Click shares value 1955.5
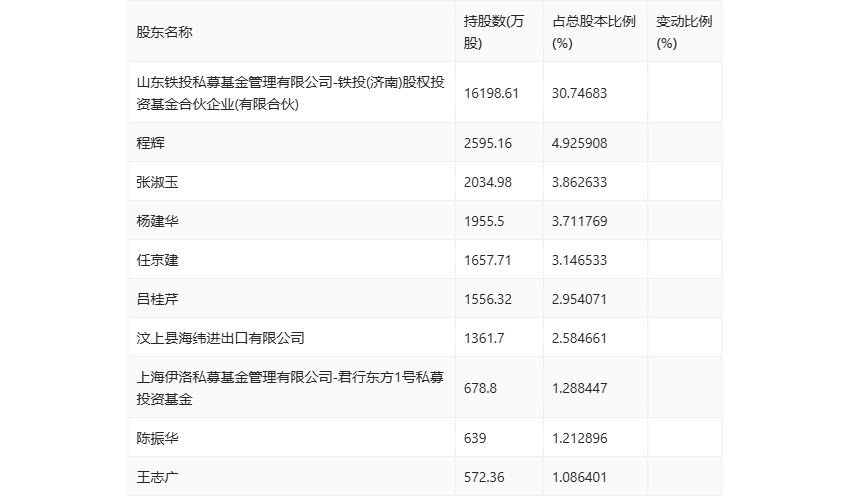 (484, 221)
